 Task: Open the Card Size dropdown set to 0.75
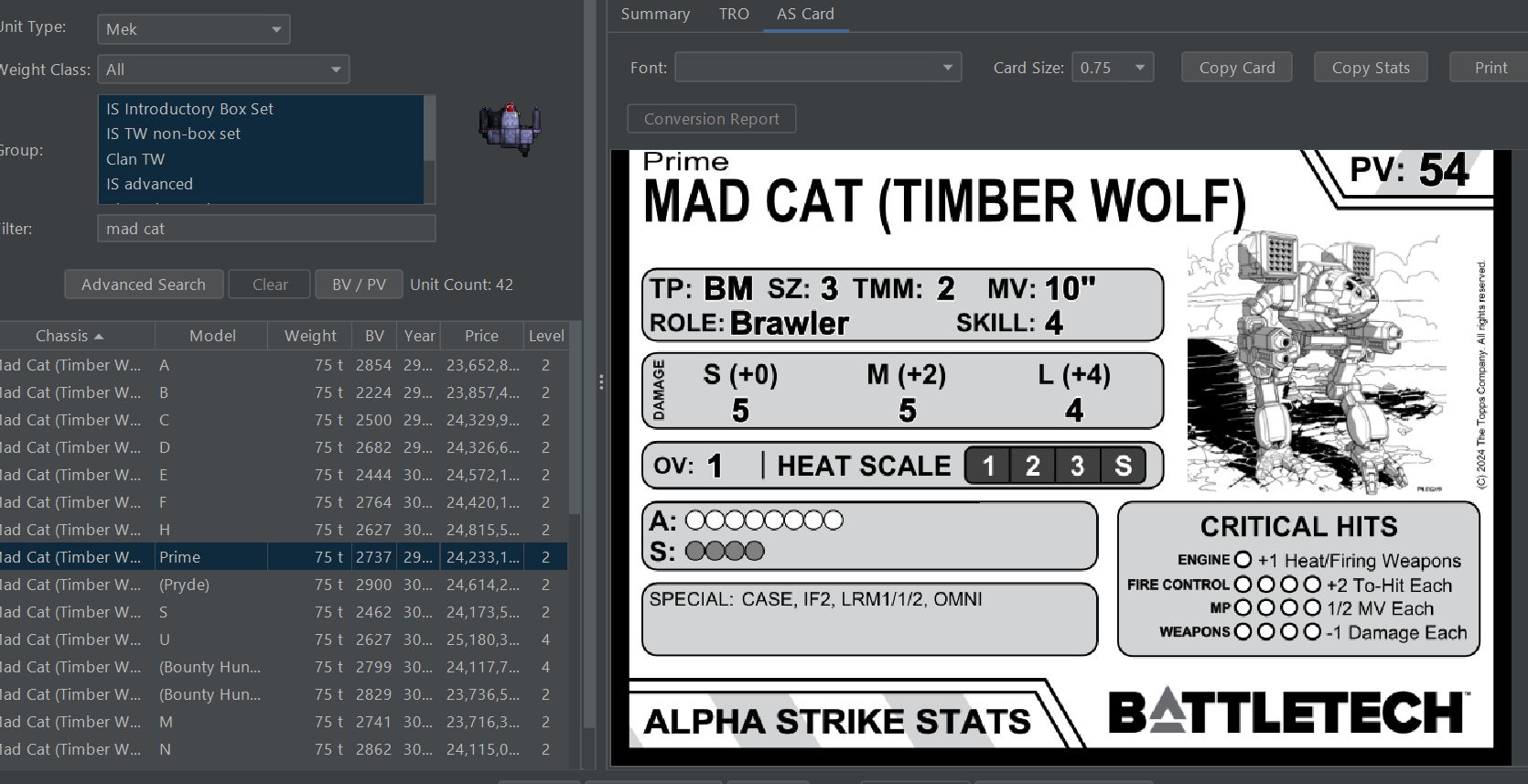[1113, 68]
